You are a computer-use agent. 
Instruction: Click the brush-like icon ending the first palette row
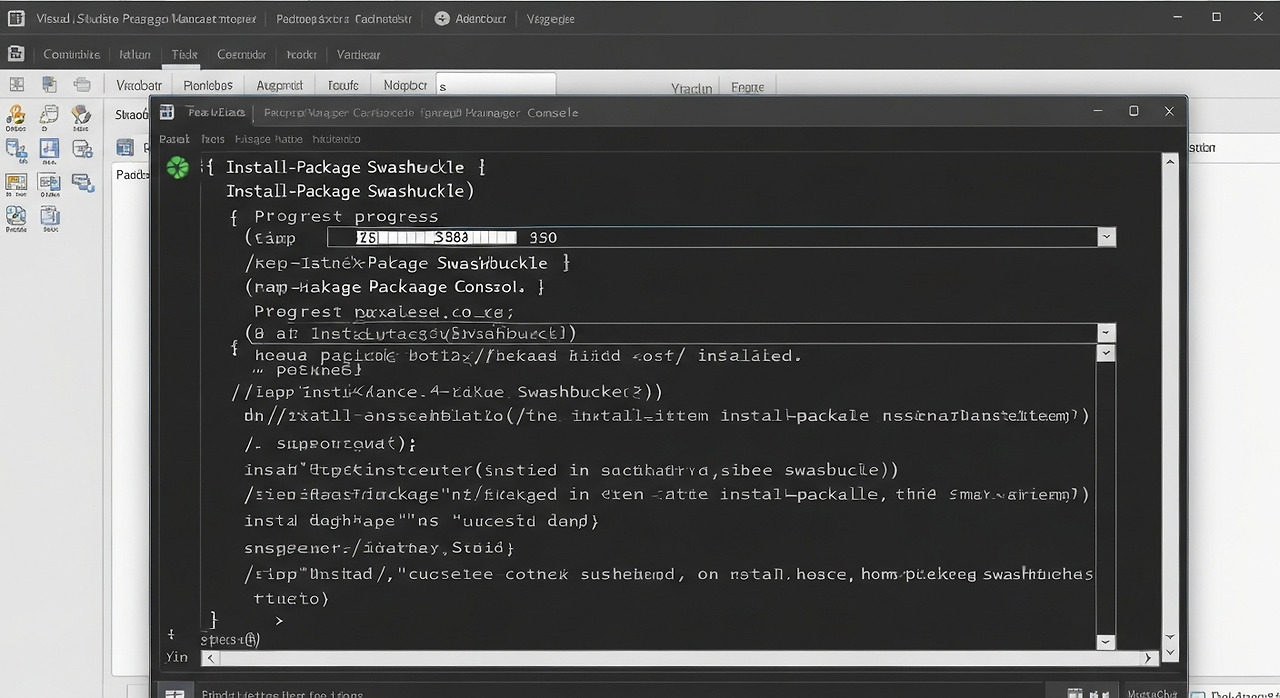pos(81,116)
